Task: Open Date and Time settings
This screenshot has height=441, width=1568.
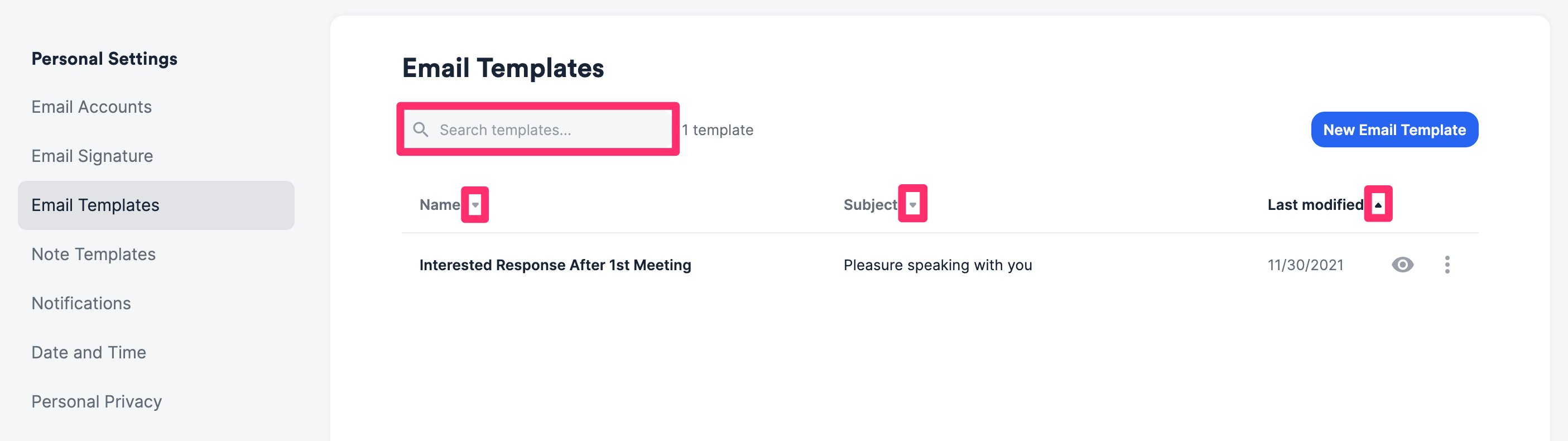Action: point(88,352)
